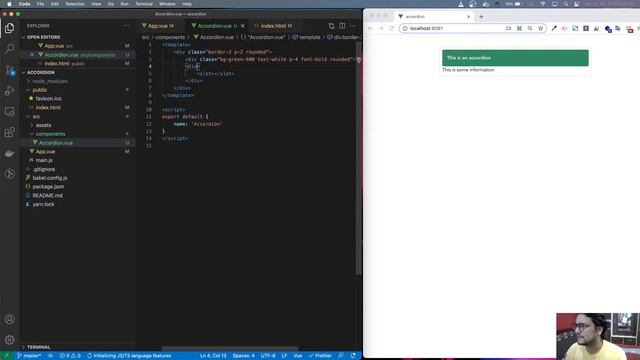Viewport: 640px width, 360px height.
Task: Expand the assets folder
Action: [x=43, y=125]
